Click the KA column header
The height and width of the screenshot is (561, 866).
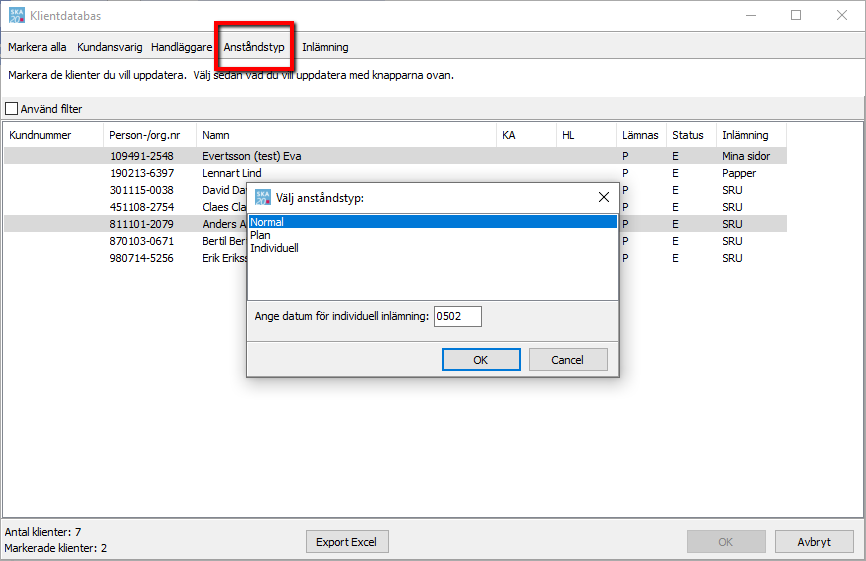(526, 135)
